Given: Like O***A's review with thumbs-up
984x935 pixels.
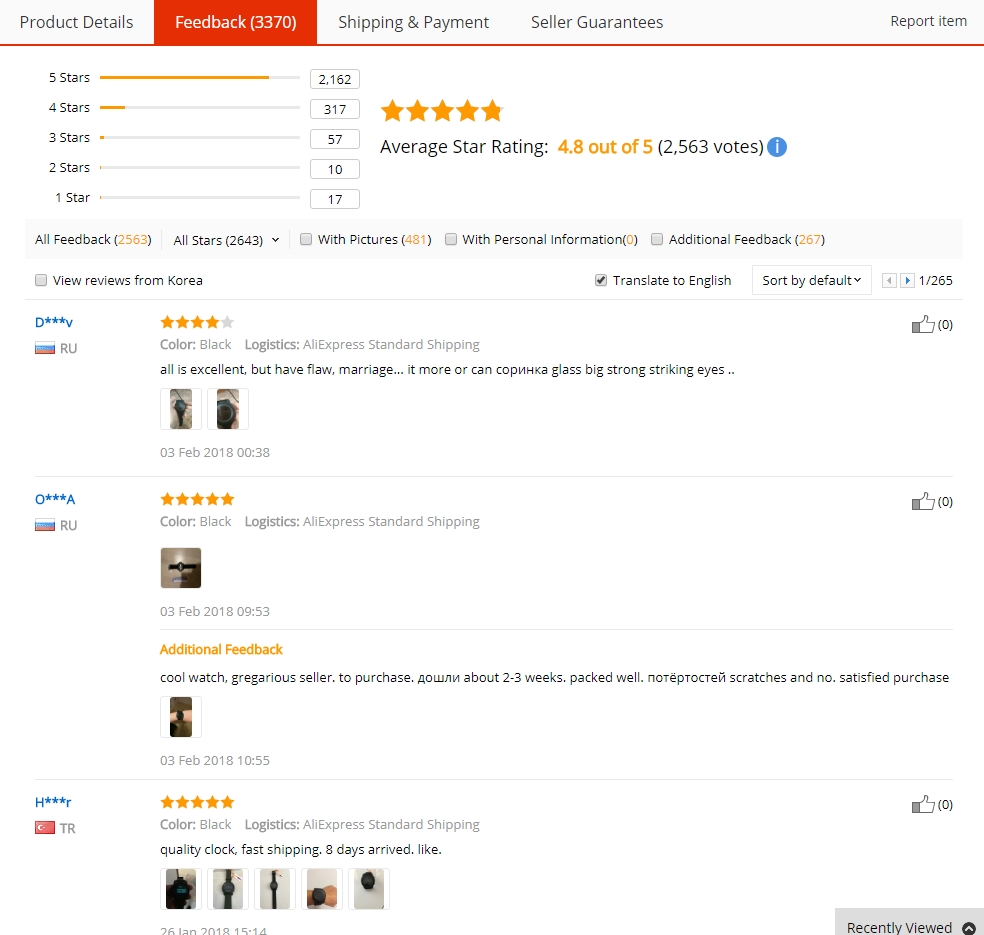Looking at the screenshot, I should point(922,501).
